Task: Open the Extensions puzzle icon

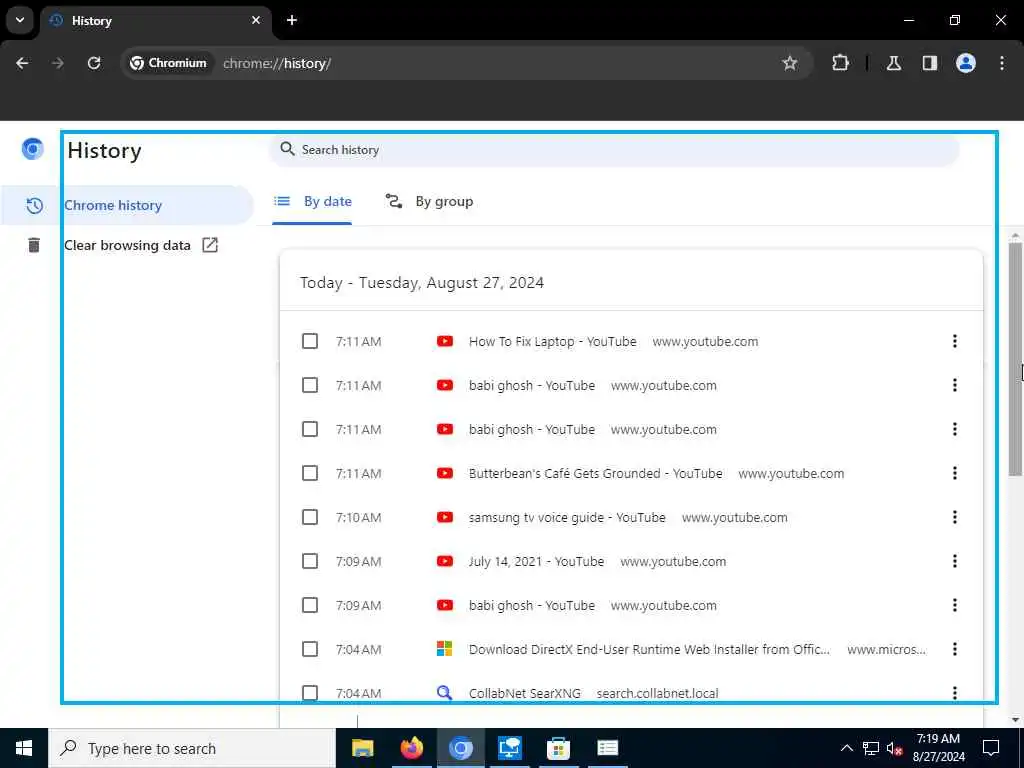Action: pyautogui.click(x=840, y=63)
